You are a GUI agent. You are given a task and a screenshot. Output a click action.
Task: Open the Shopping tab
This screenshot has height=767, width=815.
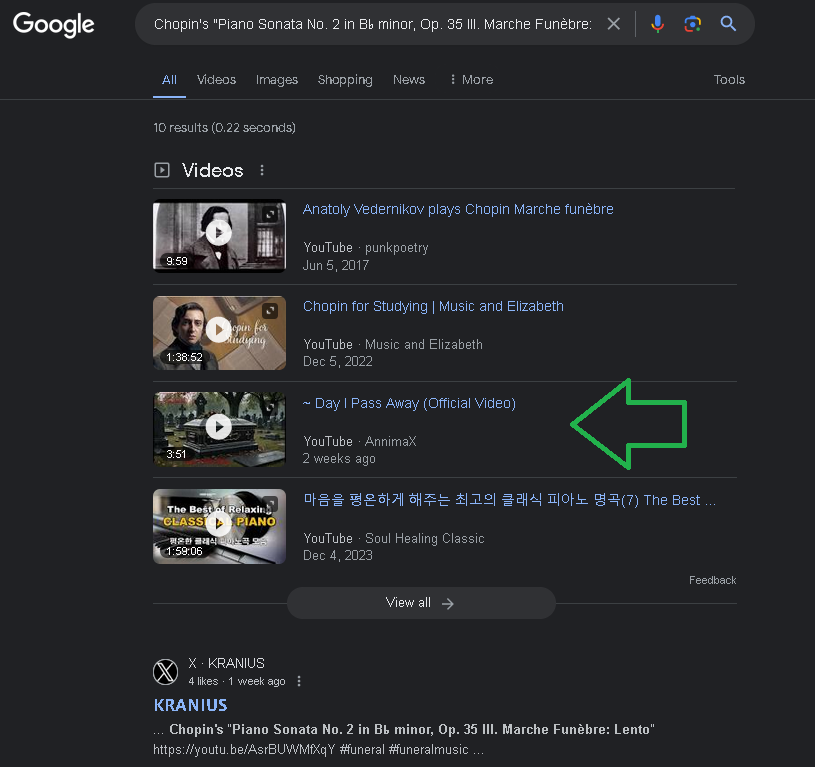click(345, 80)
